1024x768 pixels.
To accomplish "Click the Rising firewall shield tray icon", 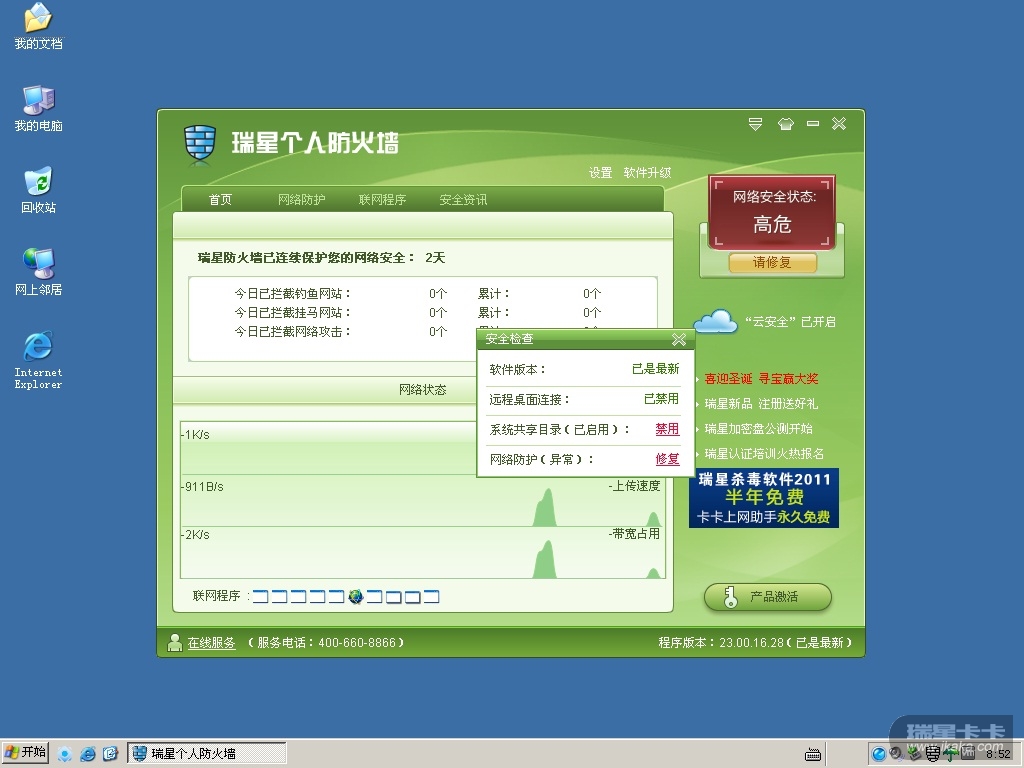I will click(x=933, y=754).
